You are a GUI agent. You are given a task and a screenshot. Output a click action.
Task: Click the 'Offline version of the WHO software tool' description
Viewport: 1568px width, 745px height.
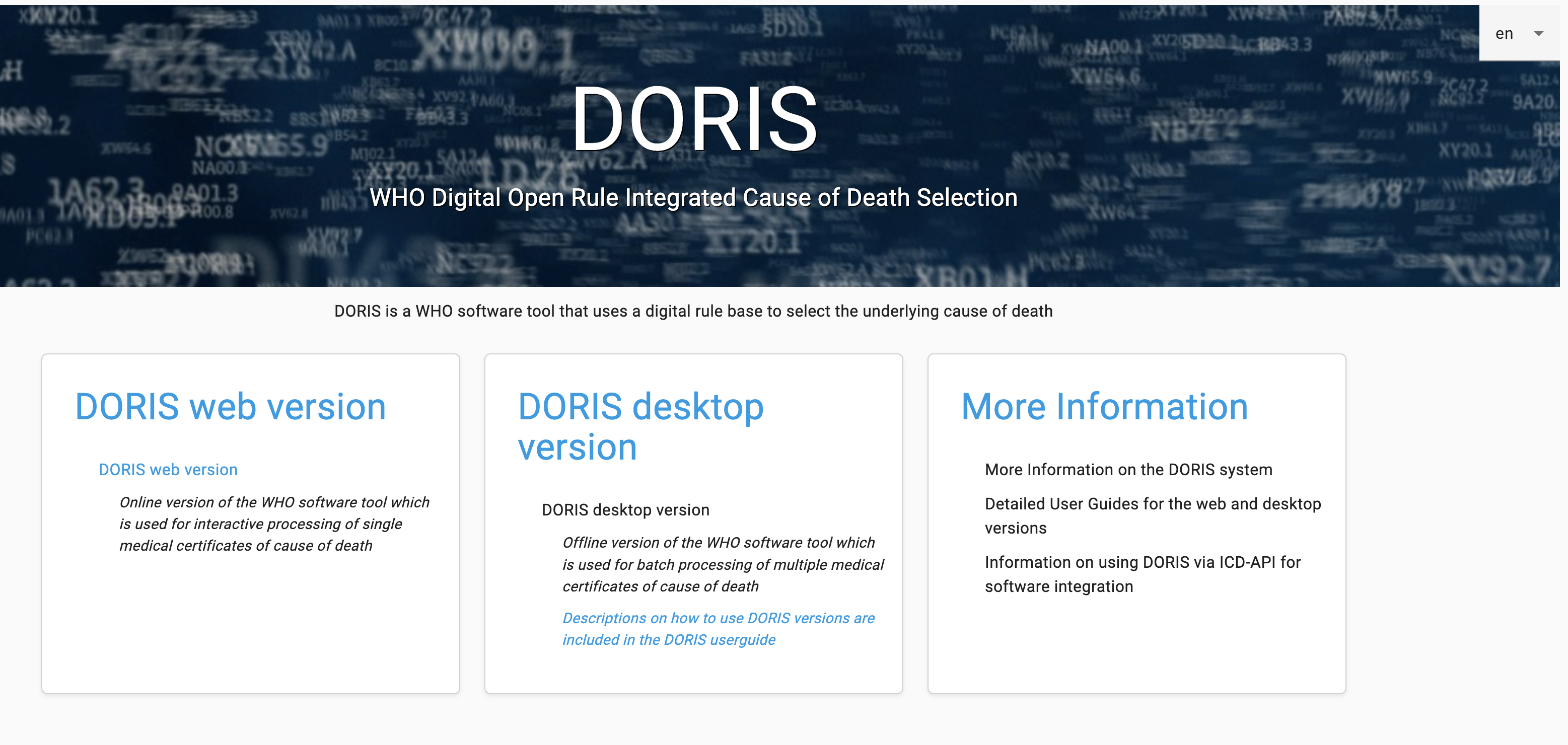(x=723, y=564)
